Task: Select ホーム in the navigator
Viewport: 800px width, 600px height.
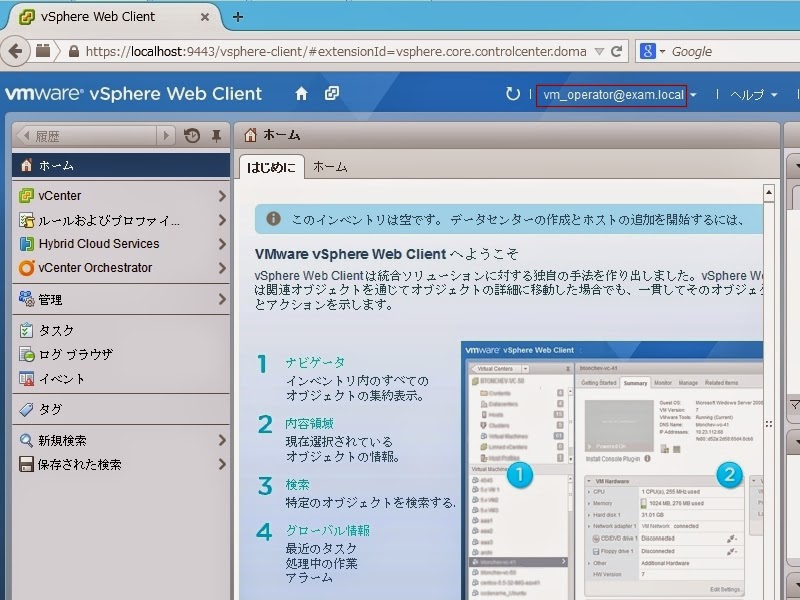Action: 121,165
